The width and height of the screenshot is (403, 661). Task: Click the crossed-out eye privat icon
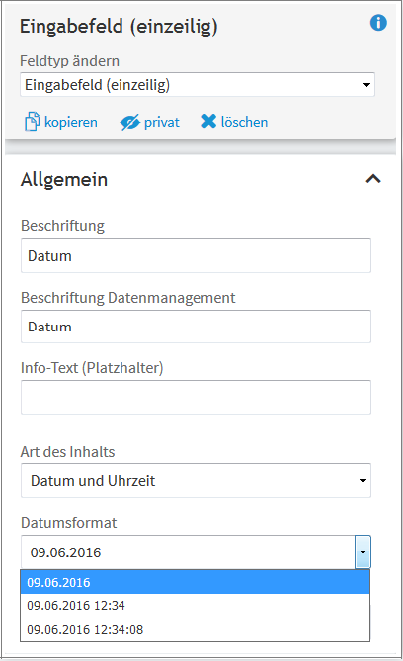[130, 123]
